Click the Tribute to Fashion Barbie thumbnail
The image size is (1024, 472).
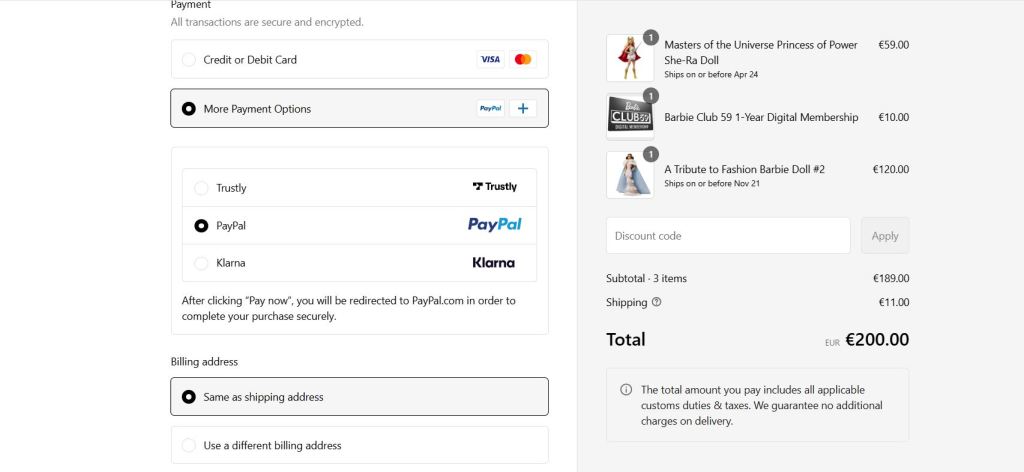pos(630,175)
